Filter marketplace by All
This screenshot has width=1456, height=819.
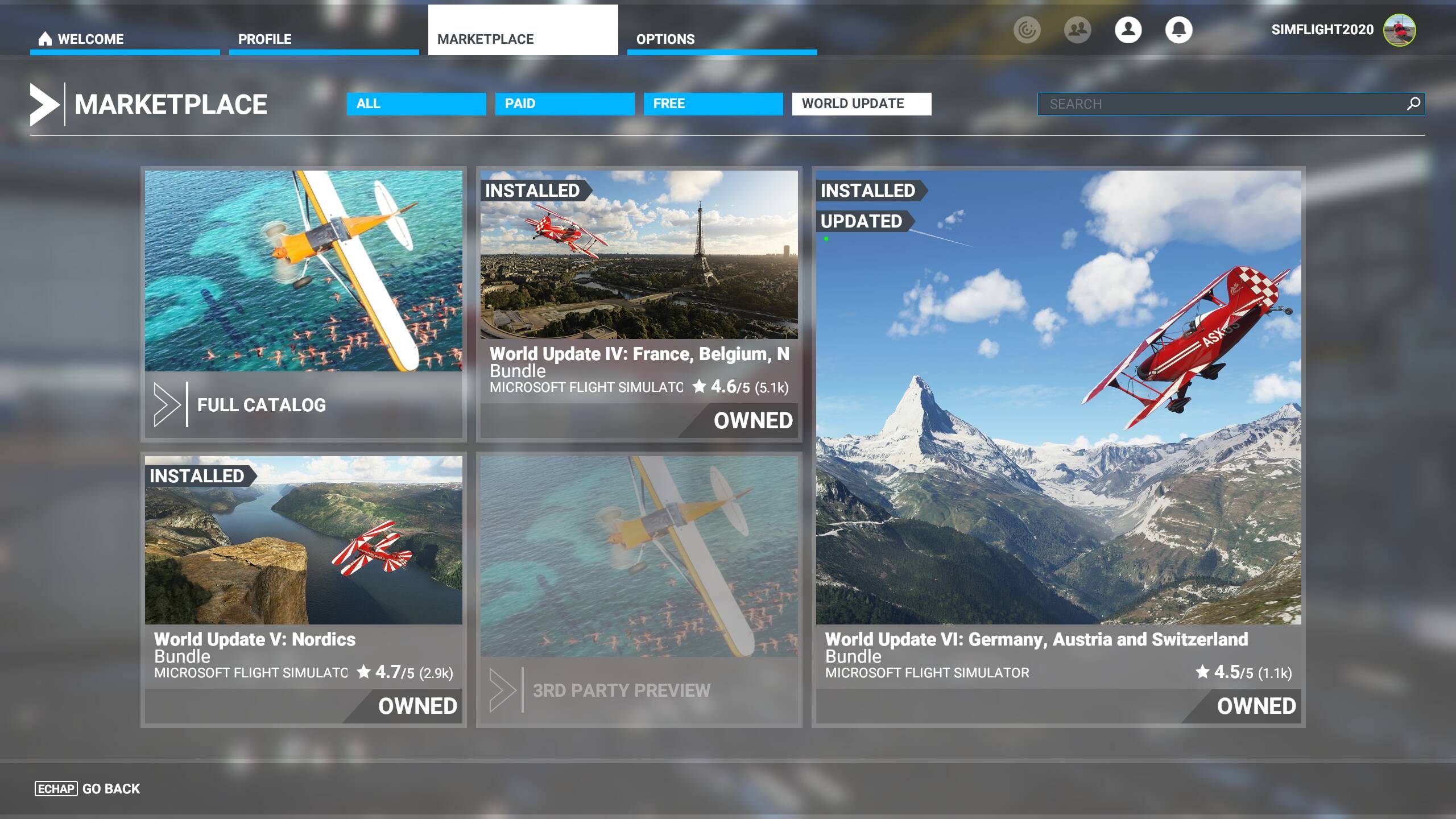tap(416, 104)
